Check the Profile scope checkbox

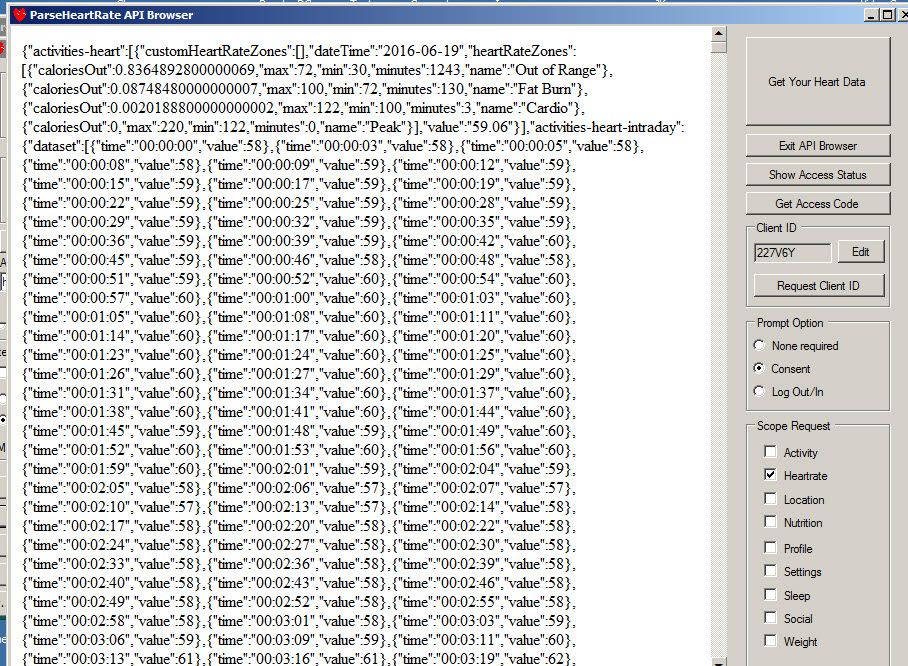770,547
